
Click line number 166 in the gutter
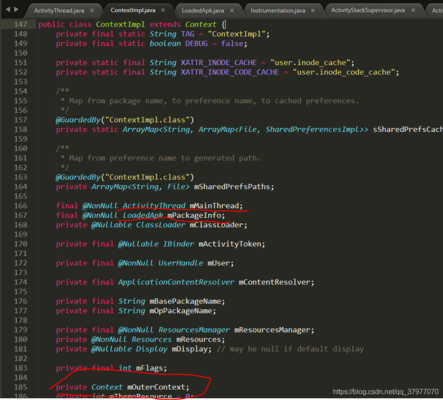20,206
